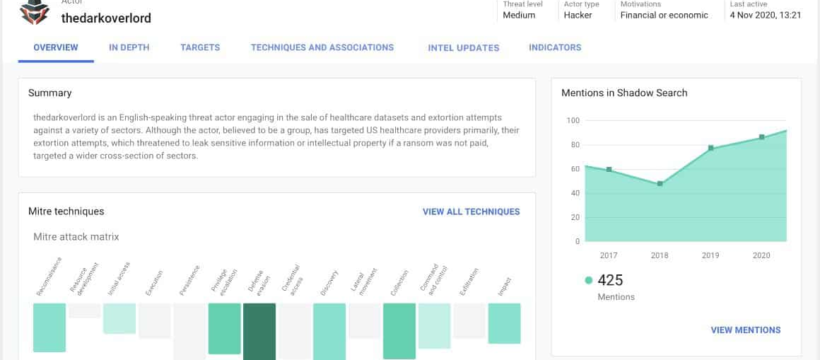This screenshot has height=360, width=820.
Task: Click the Collection technique bar
Action: 400,331
